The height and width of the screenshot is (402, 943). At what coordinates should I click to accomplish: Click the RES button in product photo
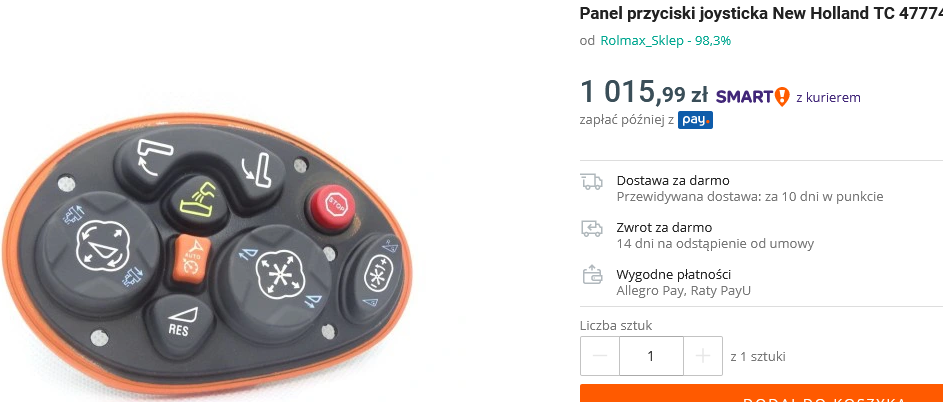pyautogui.click(x=180, y=323)
